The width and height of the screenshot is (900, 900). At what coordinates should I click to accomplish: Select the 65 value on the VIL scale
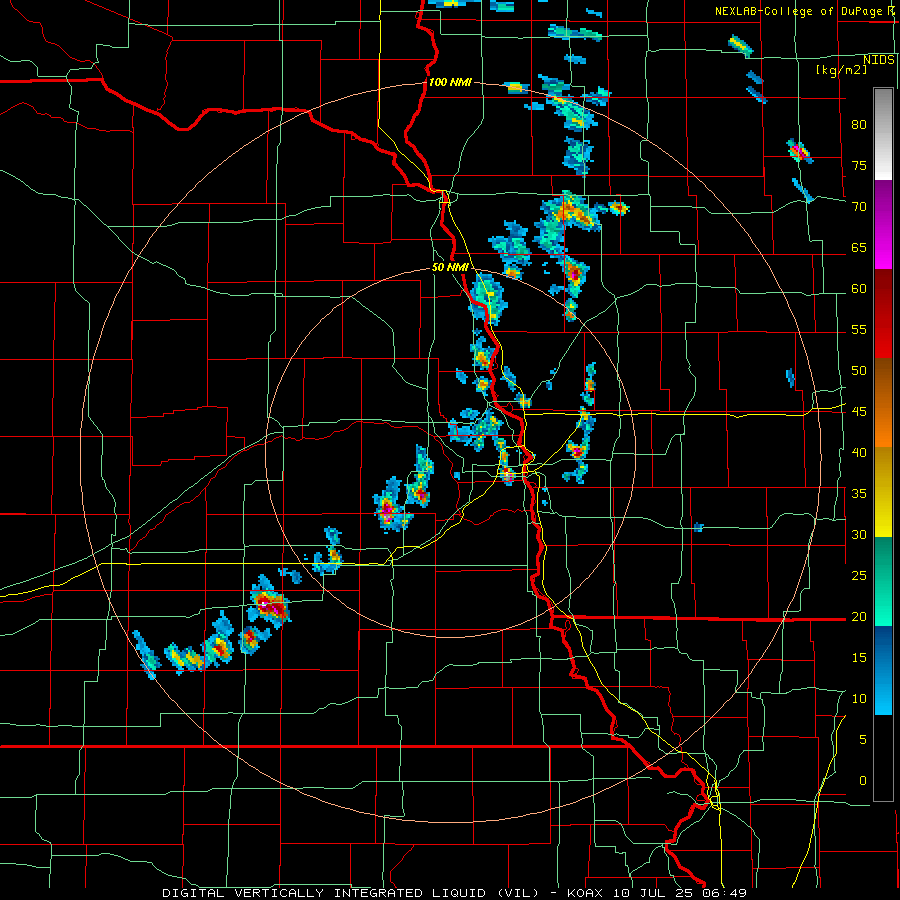pos(859,247)
